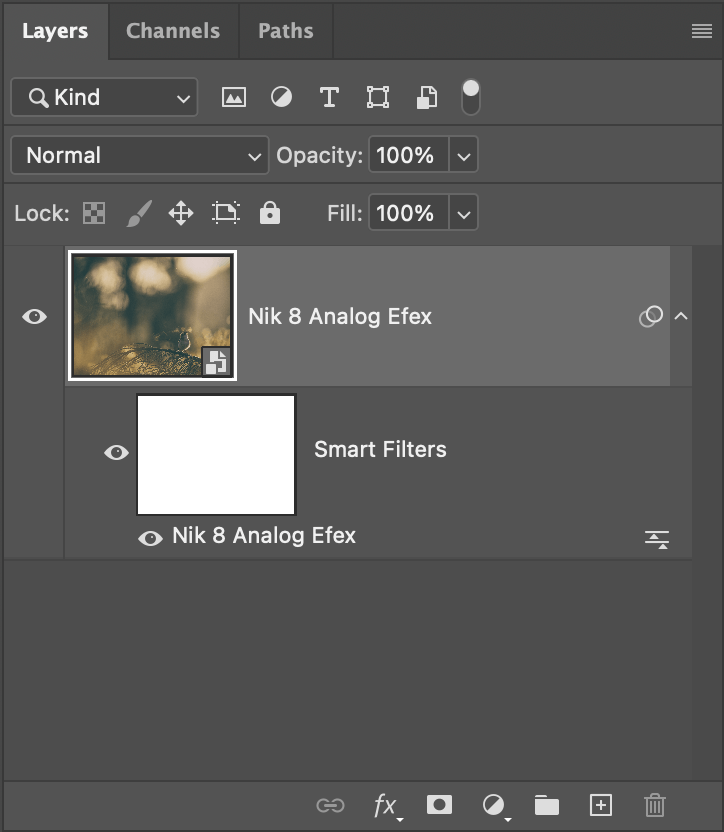
Task: Add a layer mask from bottom bar
Action: click(x=439, y=805)
